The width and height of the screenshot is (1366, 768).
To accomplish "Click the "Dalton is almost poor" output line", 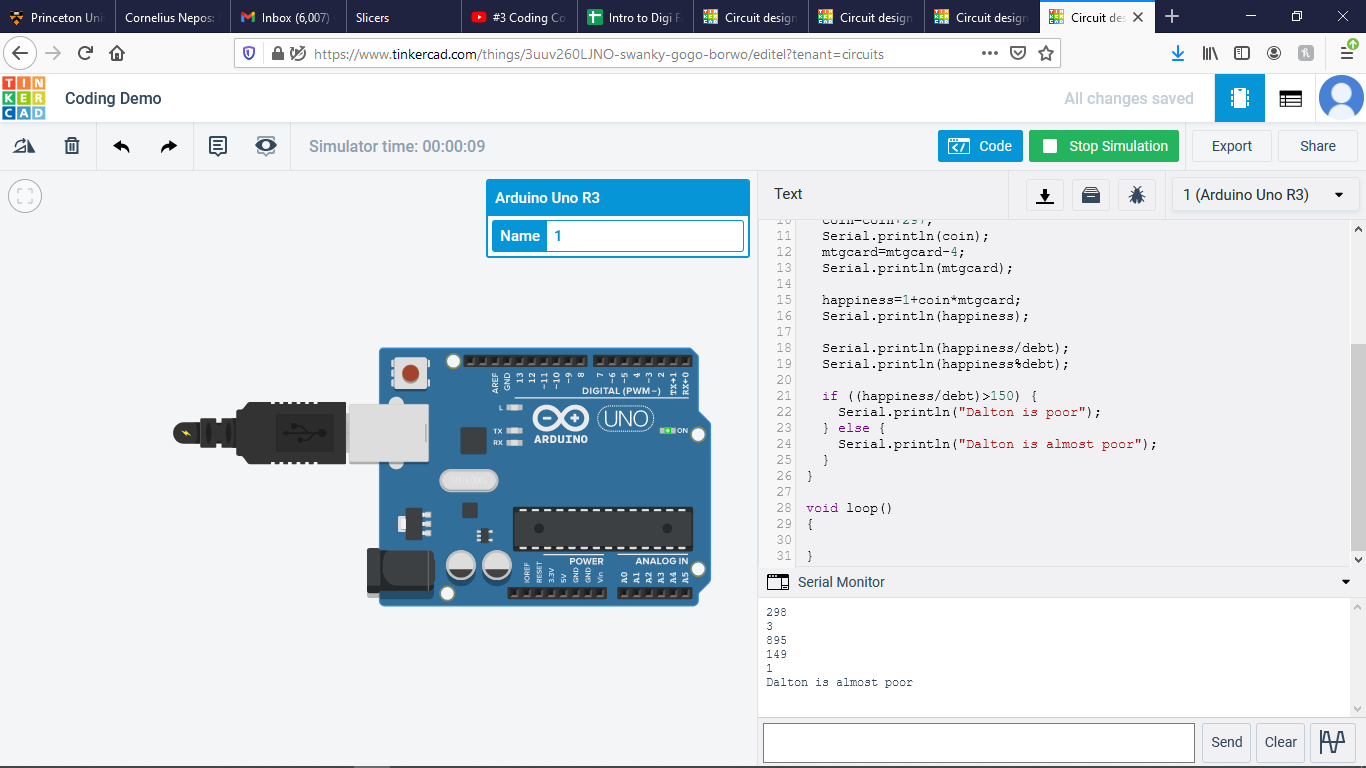I will tap(839, 682).
